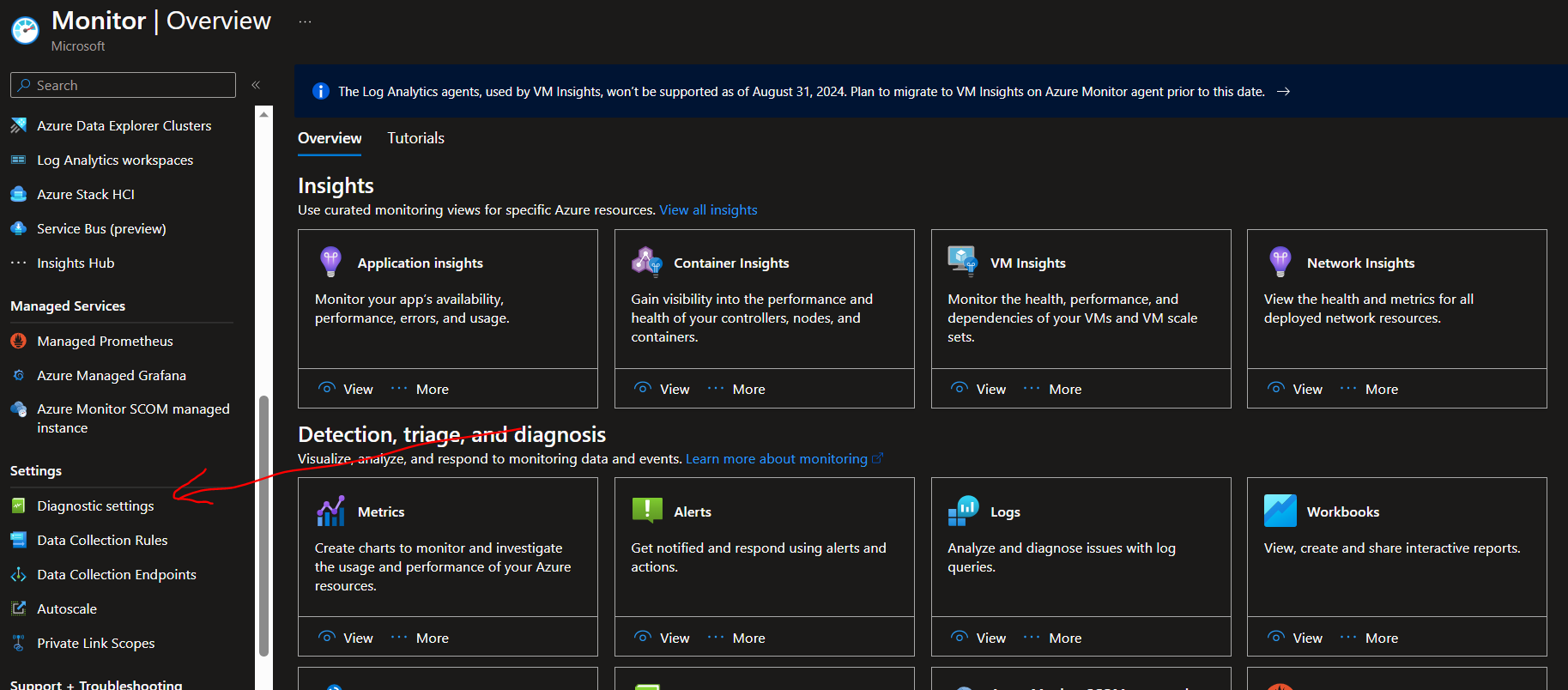
Task: View the Workbooks card
Action: 1296,638
